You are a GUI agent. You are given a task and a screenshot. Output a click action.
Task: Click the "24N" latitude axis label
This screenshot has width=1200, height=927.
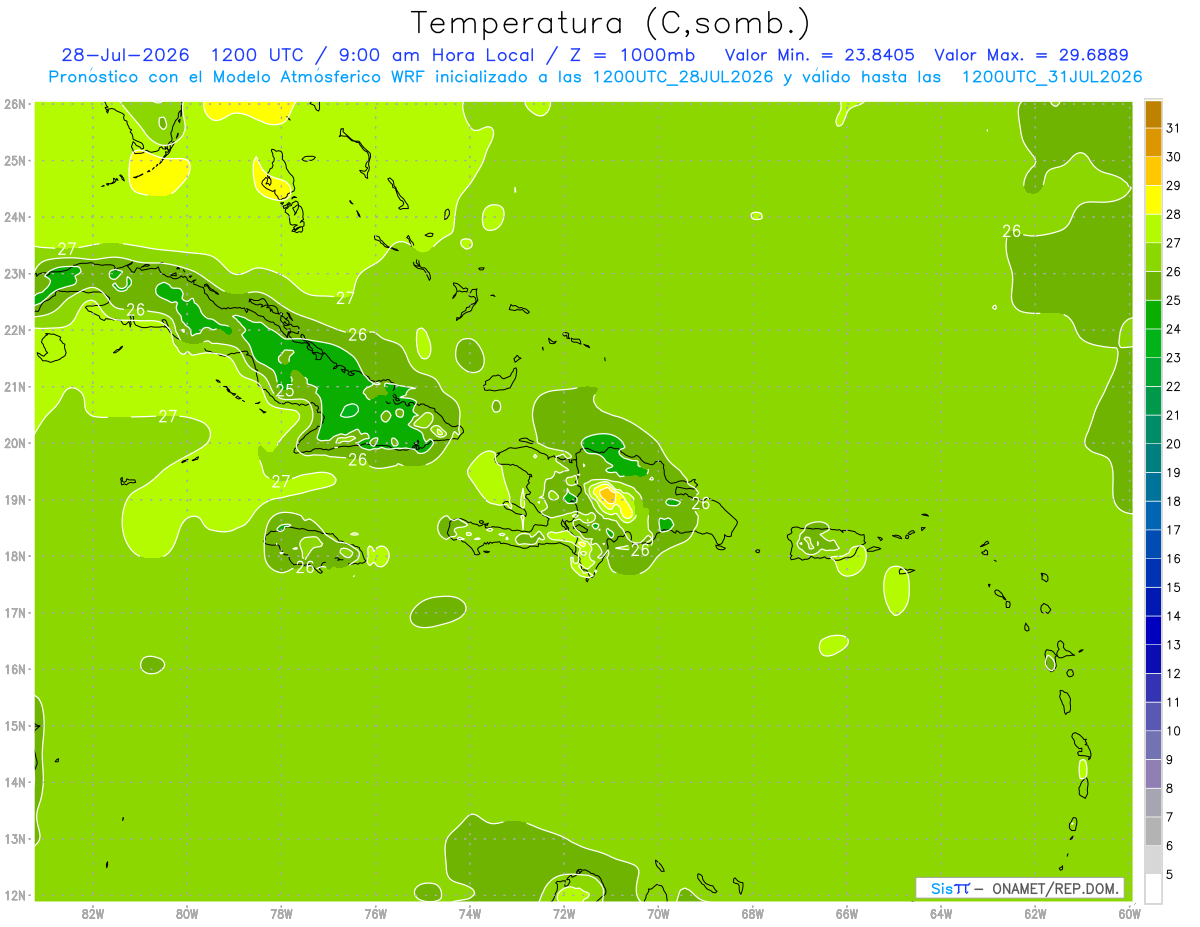[x=15, y=217]
